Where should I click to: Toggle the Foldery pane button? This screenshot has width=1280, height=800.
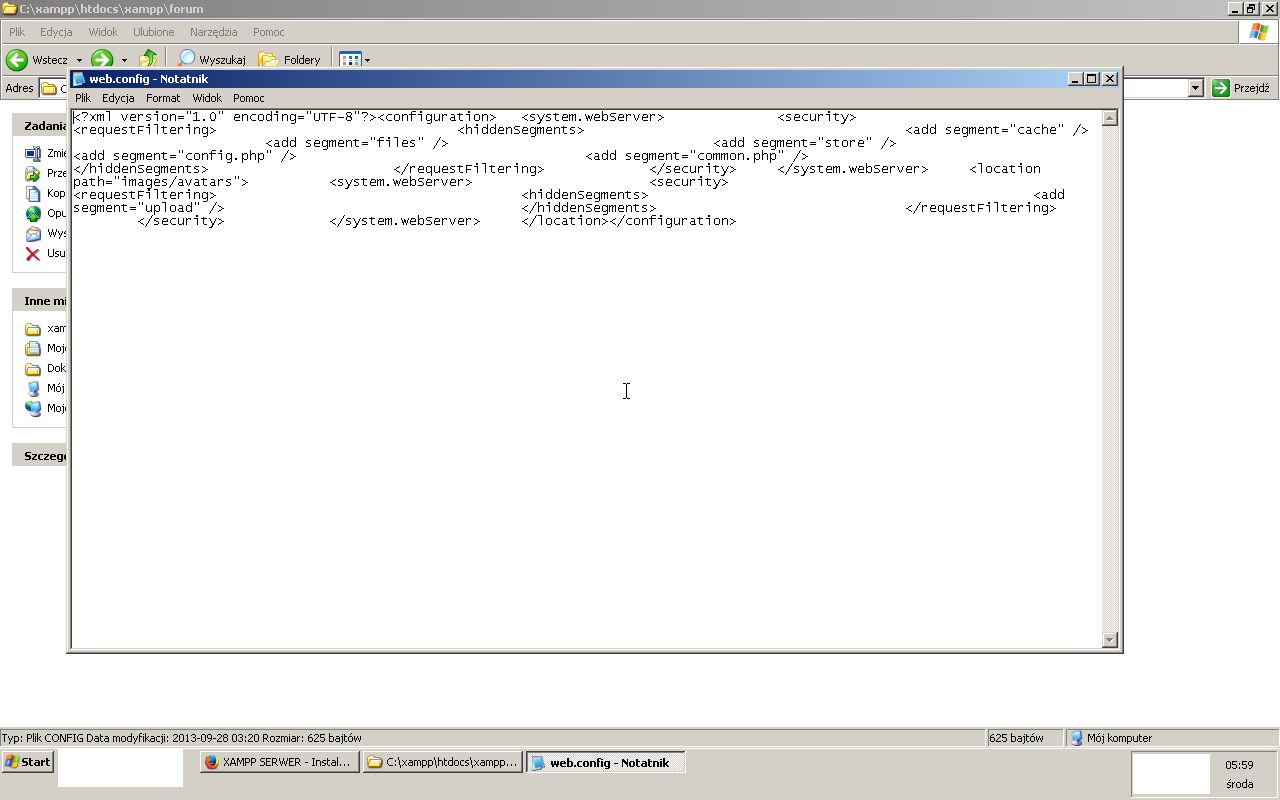click(289, 60)
